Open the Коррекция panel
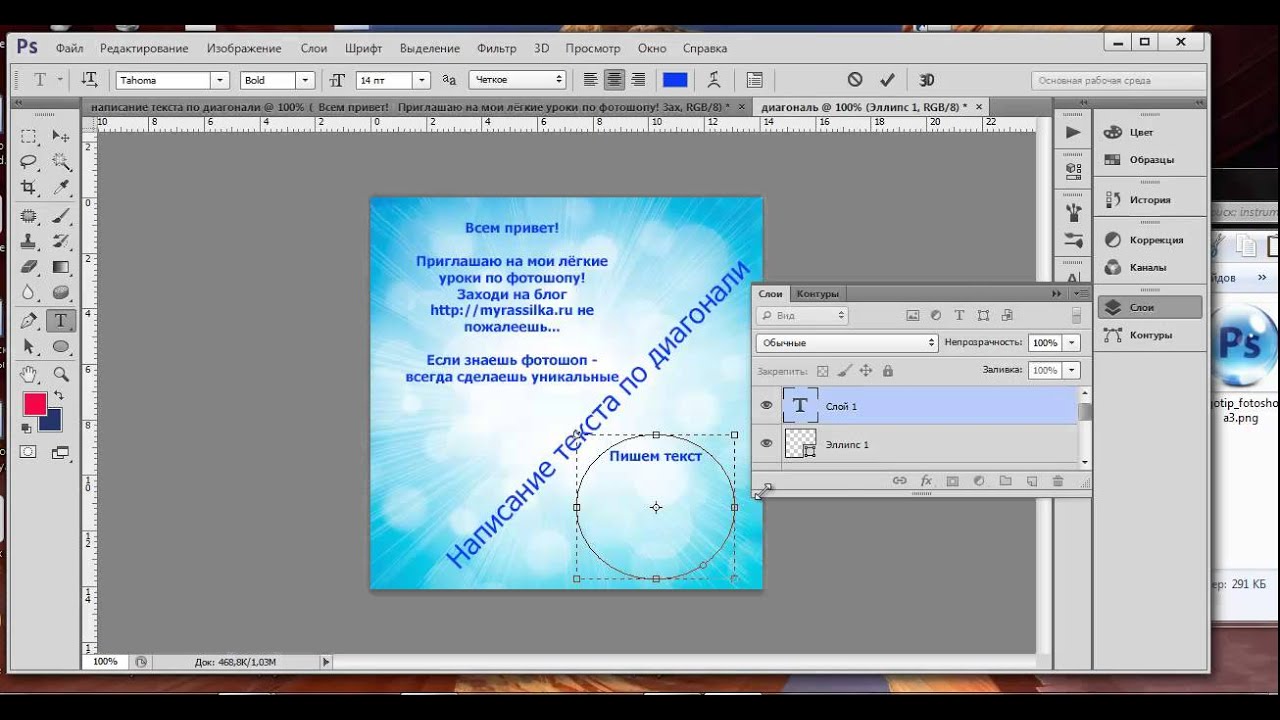Screen dimensions: 1280x720 pyautogui.click(x=1156, y=240)
